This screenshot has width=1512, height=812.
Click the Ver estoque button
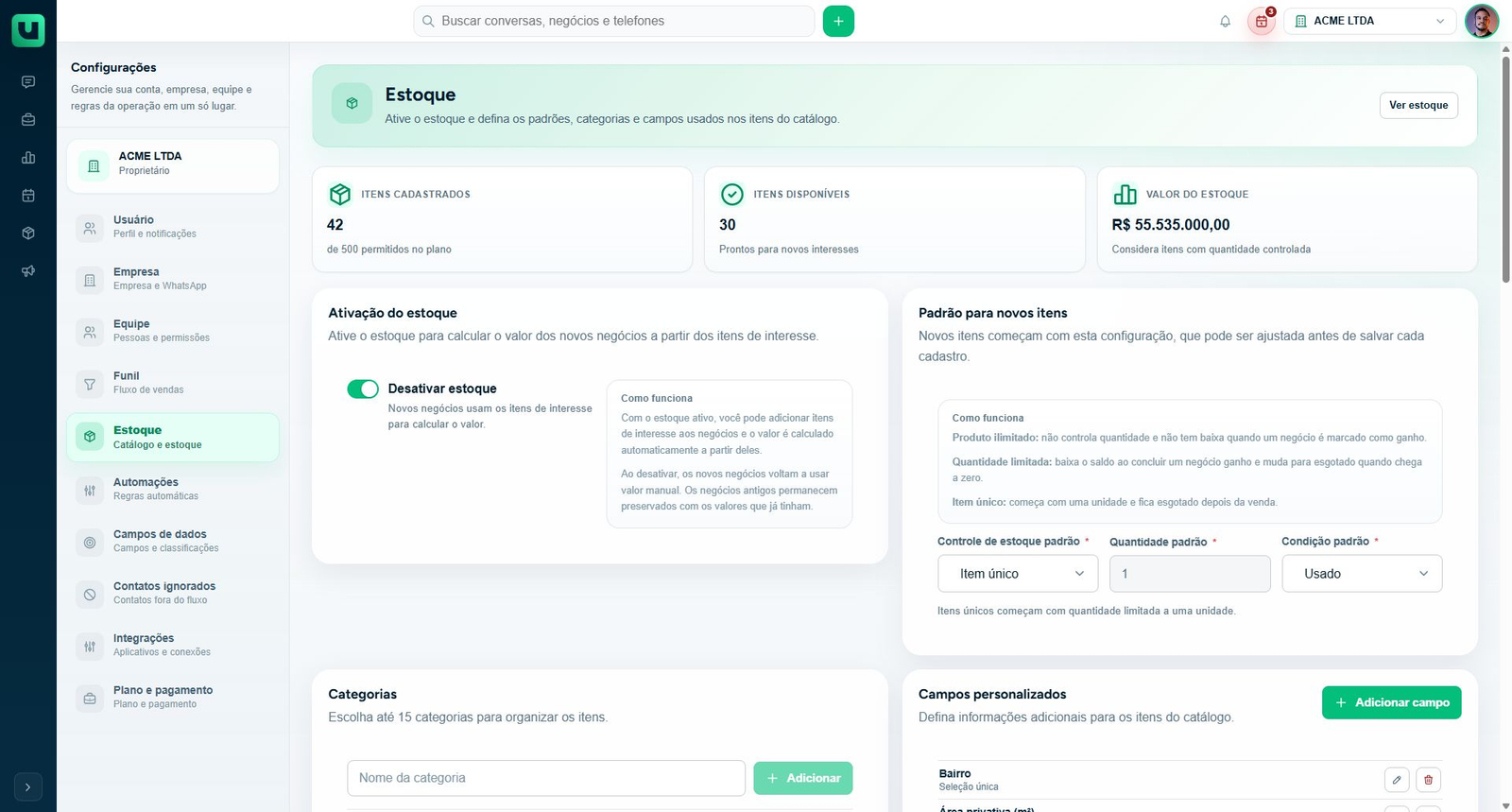tap(1418, 105)
